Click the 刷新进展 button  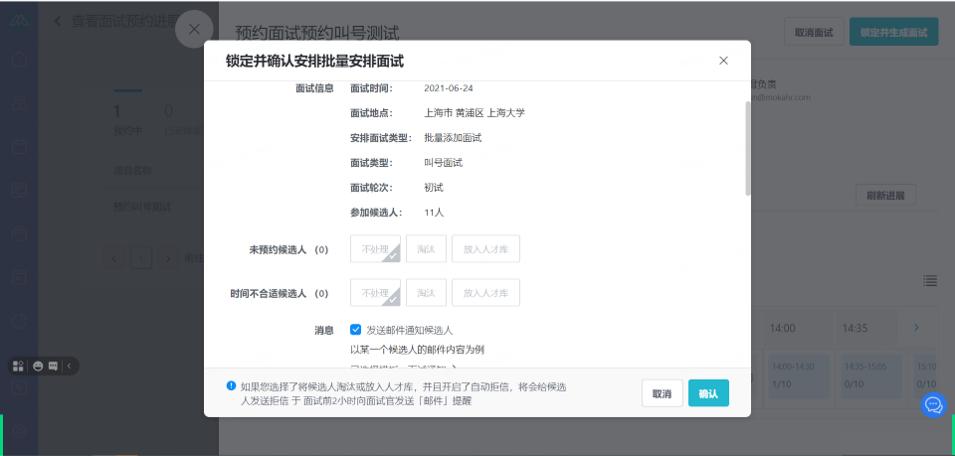(x=886, y=195)
